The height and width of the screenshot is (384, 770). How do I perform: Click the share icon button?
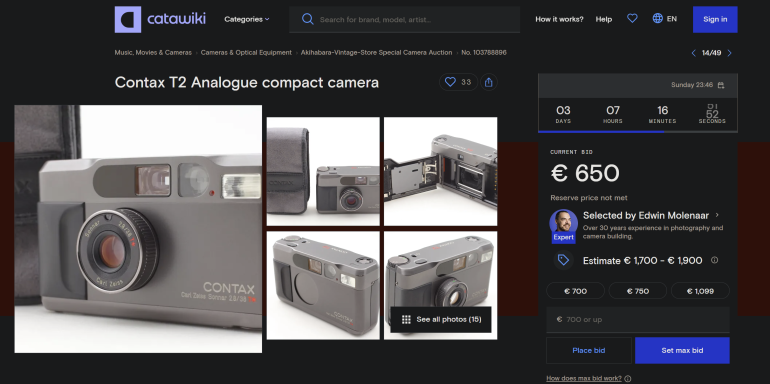pos(489,82)
